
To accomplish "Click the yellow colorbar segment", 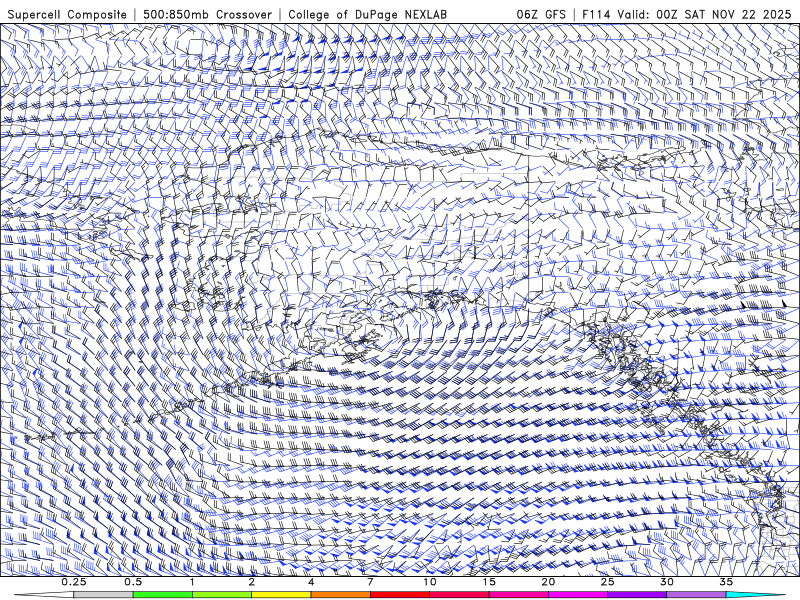I will (x=281, y=595).
